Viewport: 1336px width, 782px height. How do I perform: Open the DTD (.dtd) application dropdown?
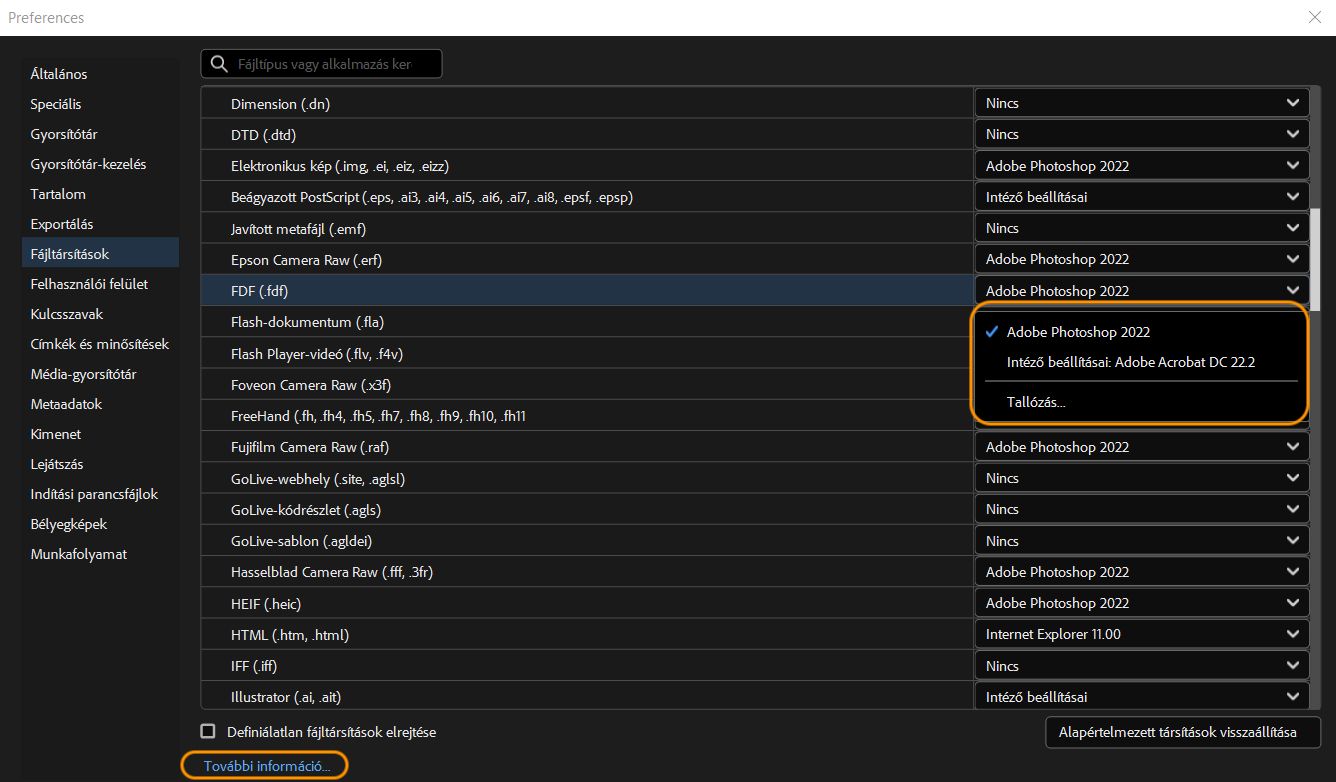pyautogui.click(x=1142, y=134)
